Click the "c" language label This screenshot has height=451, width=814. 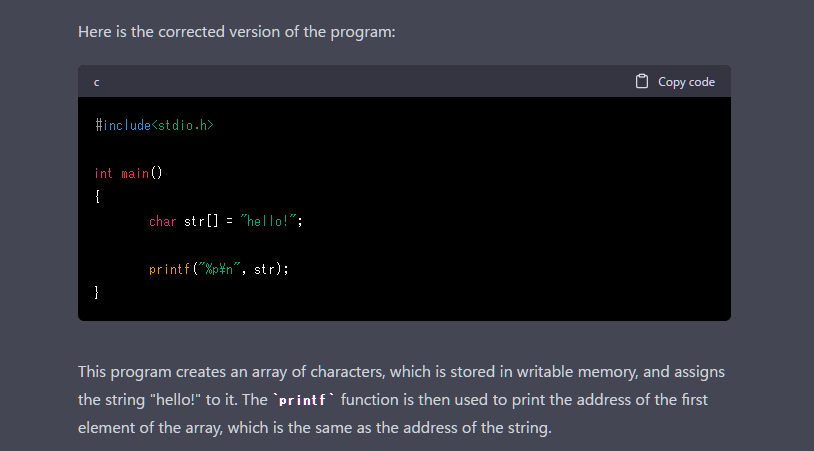pos(97,82)
